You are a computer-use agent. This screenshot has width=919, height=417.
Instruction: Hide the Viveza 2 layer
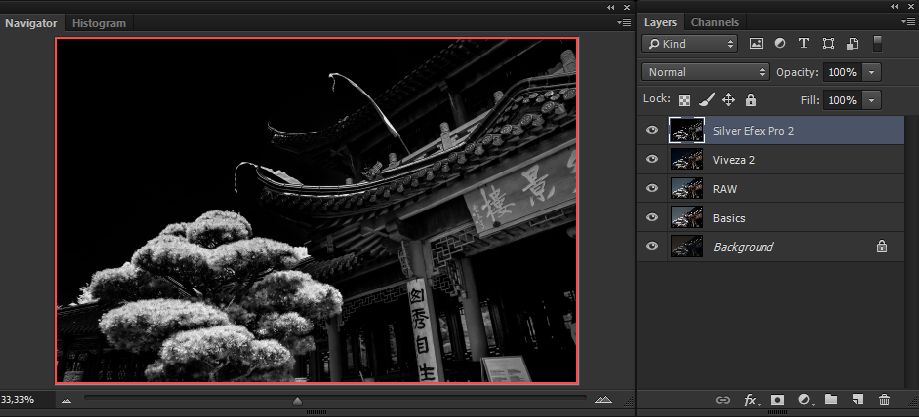pyautogui.click(x=652, y=159)
